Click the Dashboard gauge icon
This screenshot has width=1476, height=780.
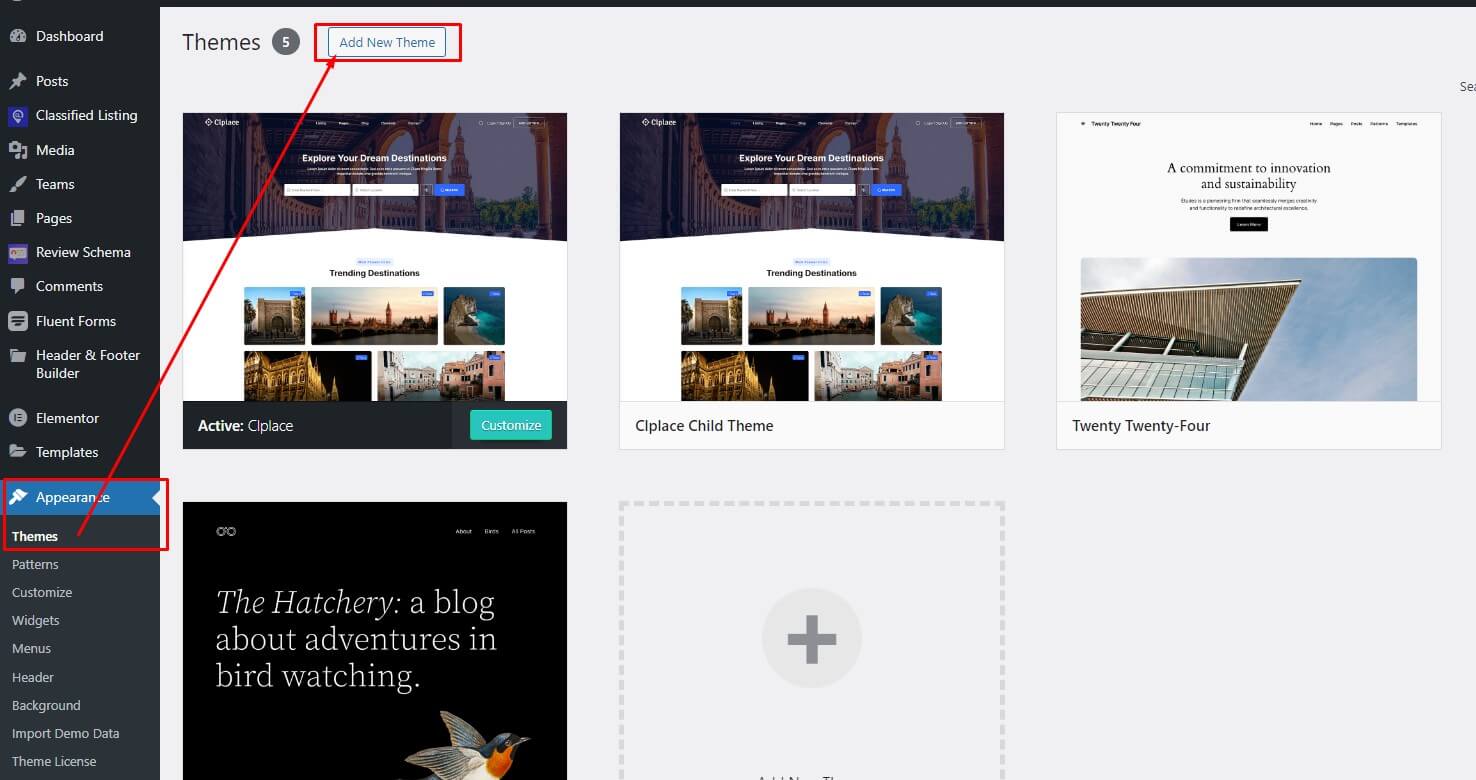coord(18,36)
